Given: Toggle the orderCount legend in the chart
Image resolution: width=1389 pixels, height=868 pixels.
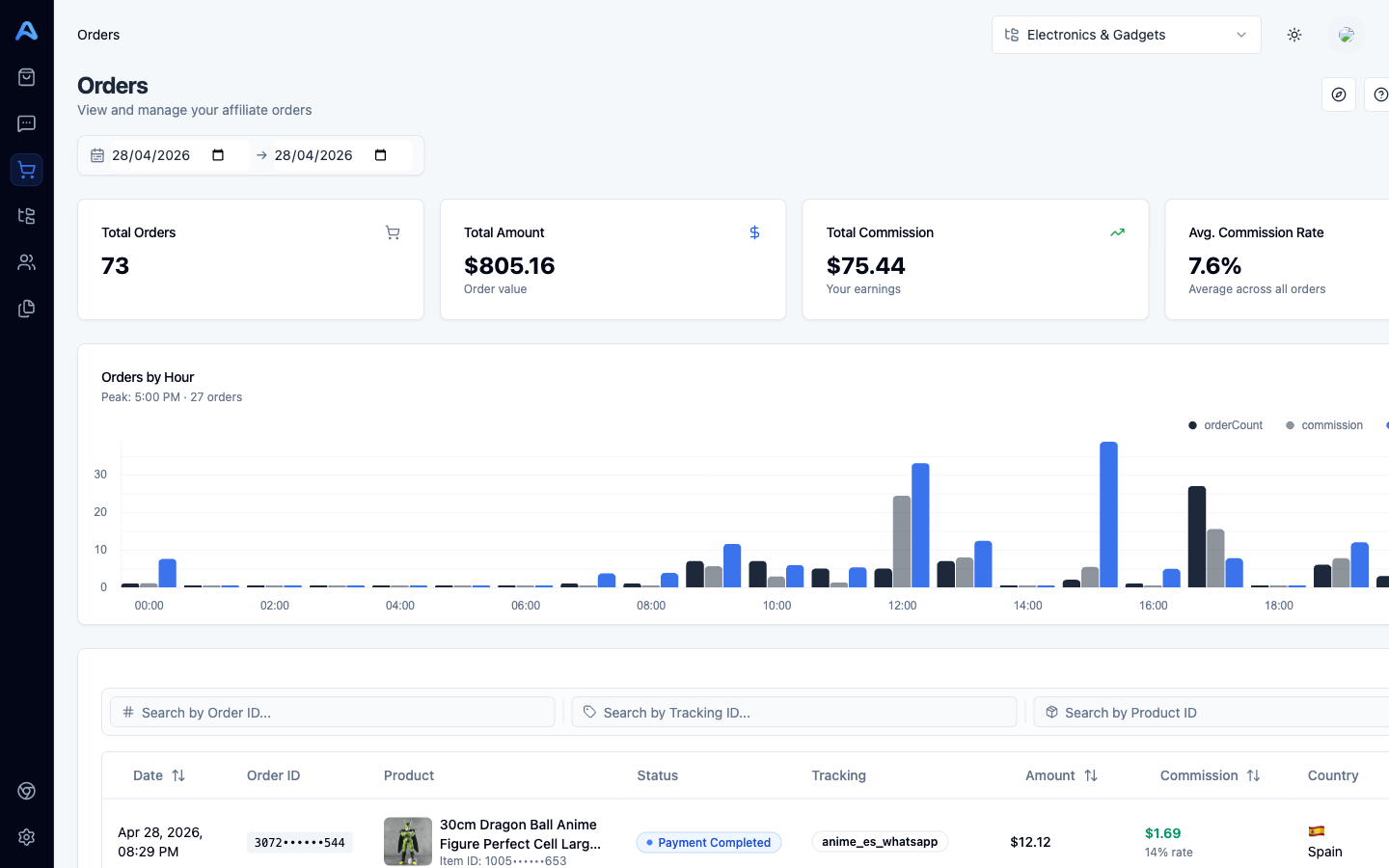Looking at the screenshot, I should [x=1225, y=424].
